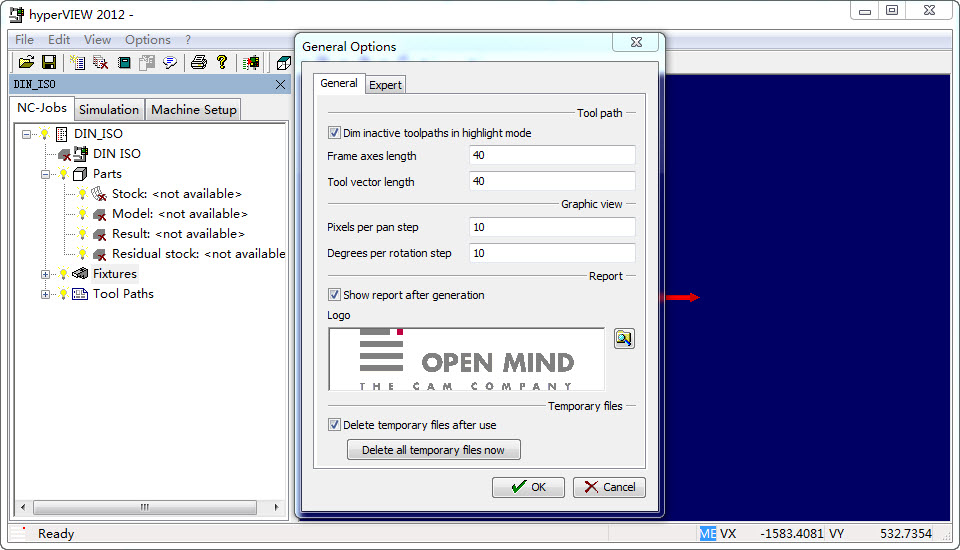The image size is (960, 550).
Task: Click the 3D cube view toolbar icon
Action: point(283,62)
